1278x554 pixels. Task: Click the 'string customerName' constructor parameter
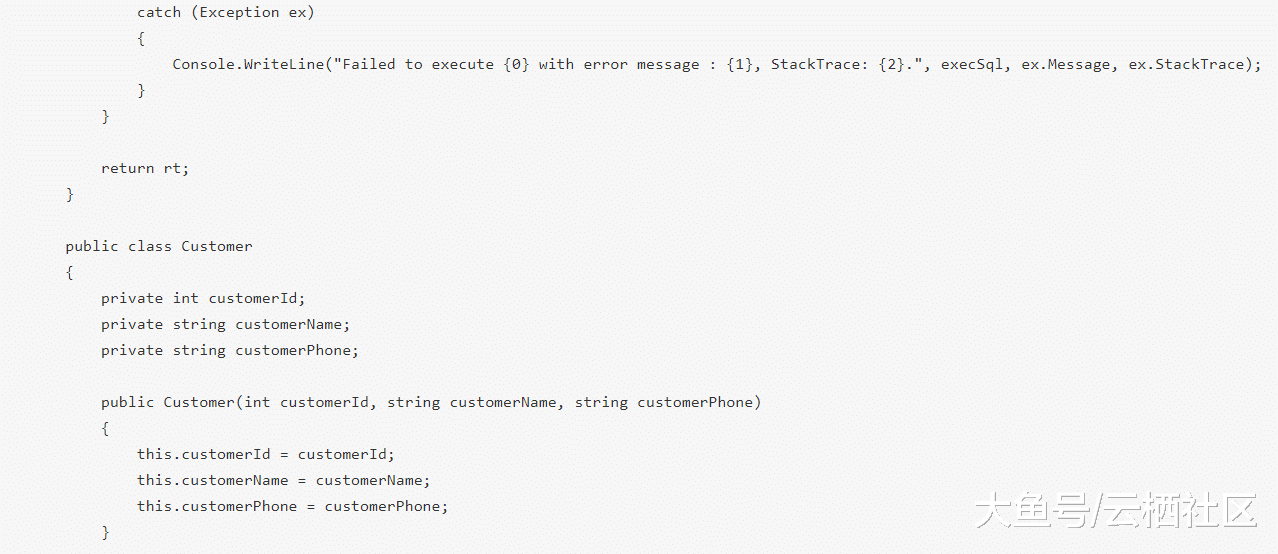point(471,402)
